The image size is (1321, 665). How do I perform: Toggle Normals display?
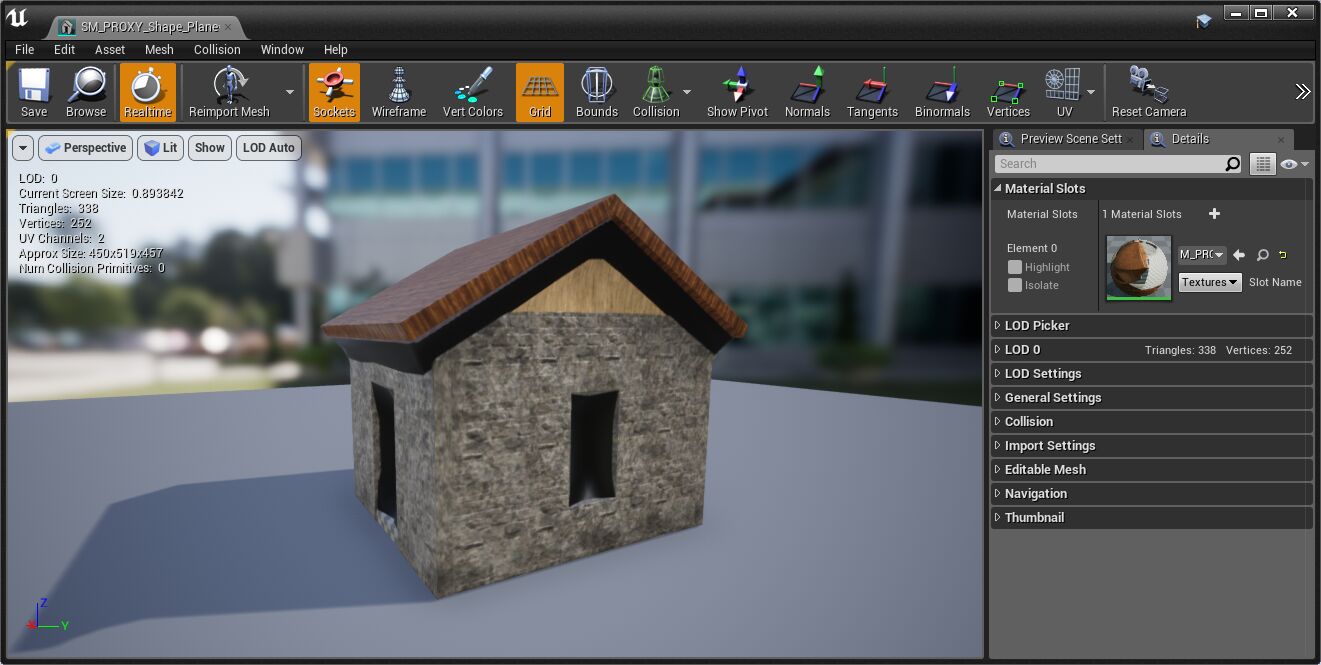click(807, 92)
